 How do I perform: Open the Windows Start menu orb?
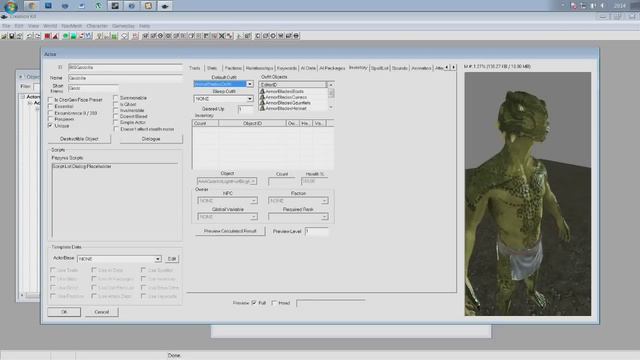[x=11, y=6]
